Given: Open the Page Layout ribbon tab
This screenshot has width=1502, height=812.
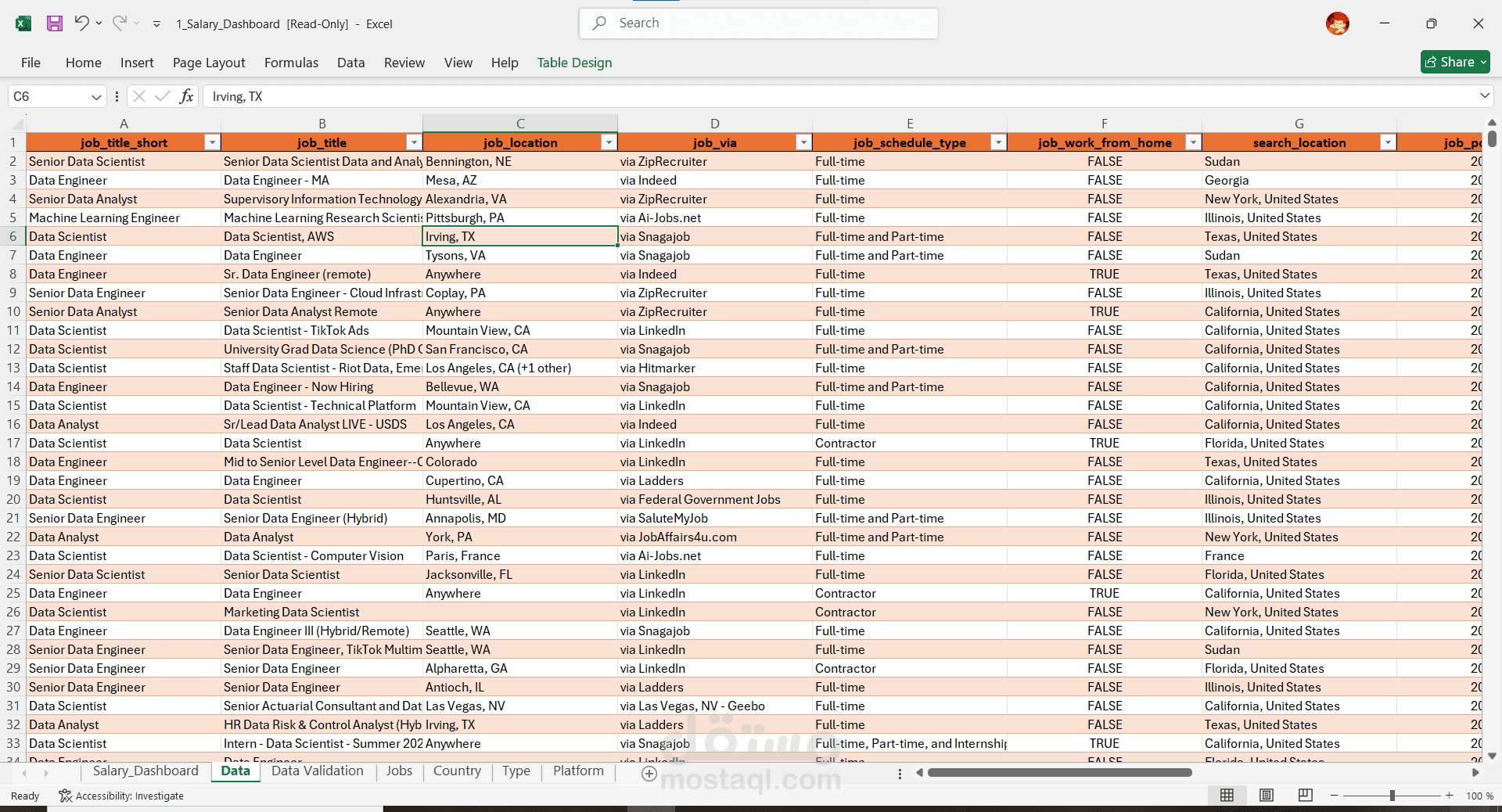Looking at the screenshot, I should point(209,63).
